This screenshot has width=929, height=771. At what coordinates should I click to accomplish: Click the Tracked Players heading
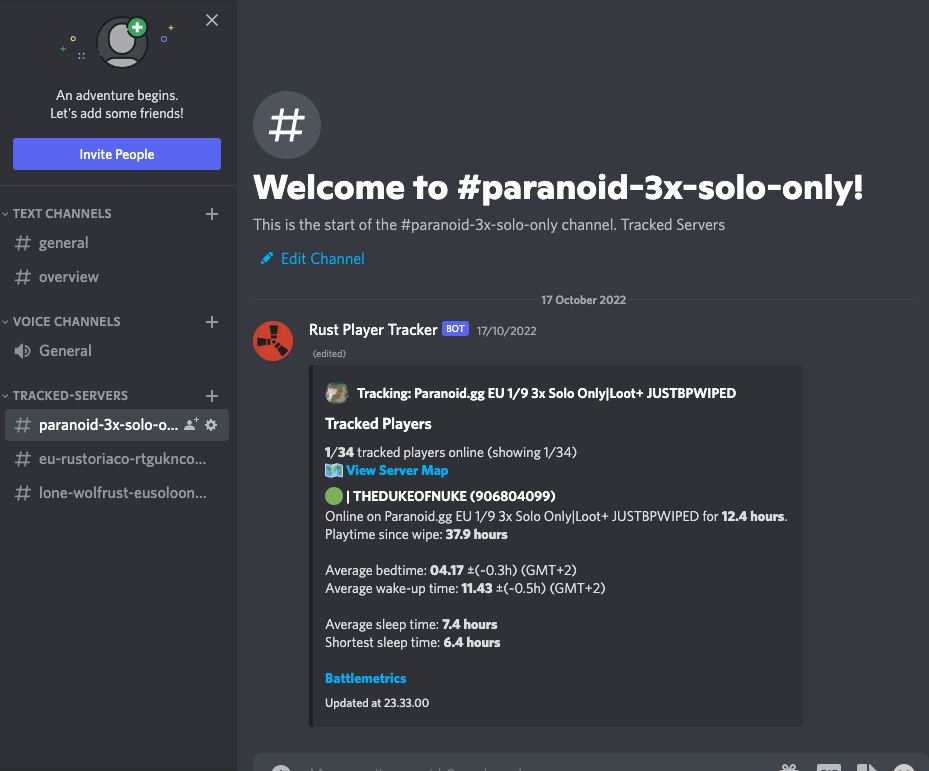click(x=378, y=424)
